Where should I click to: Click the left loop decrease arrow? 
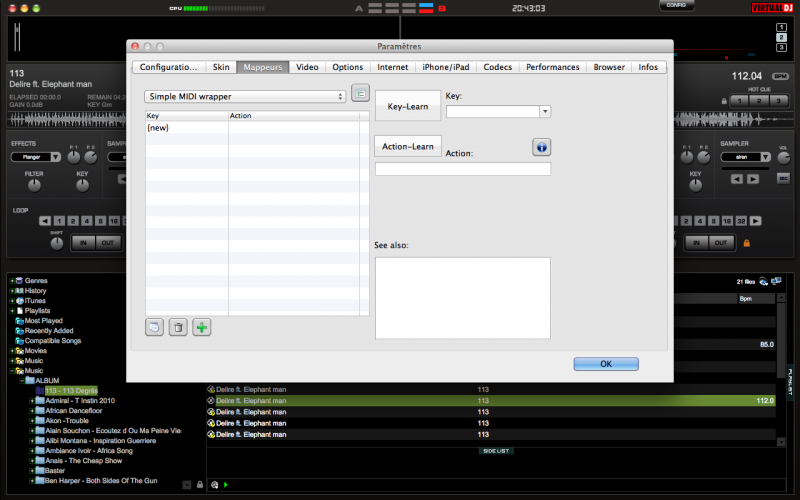(45, 221)
